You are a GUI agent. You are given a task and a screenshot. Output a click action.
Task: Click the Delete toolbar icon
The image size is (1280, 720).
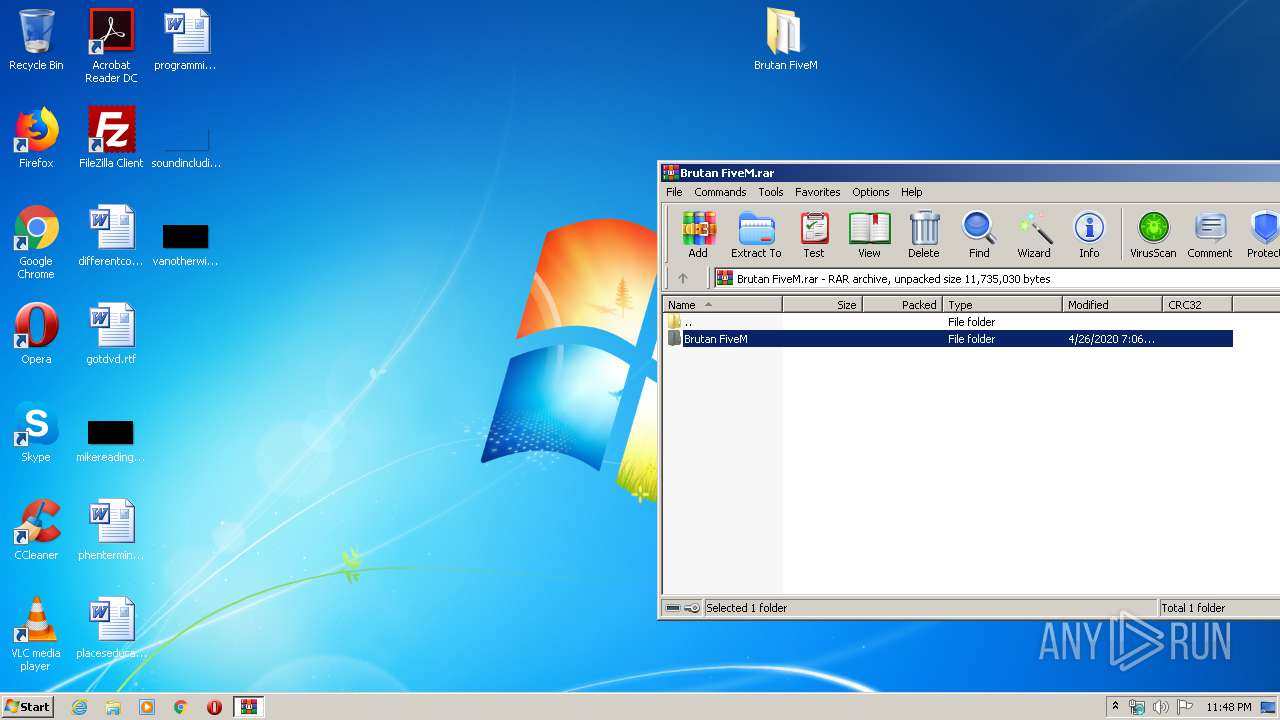(924, 235)
